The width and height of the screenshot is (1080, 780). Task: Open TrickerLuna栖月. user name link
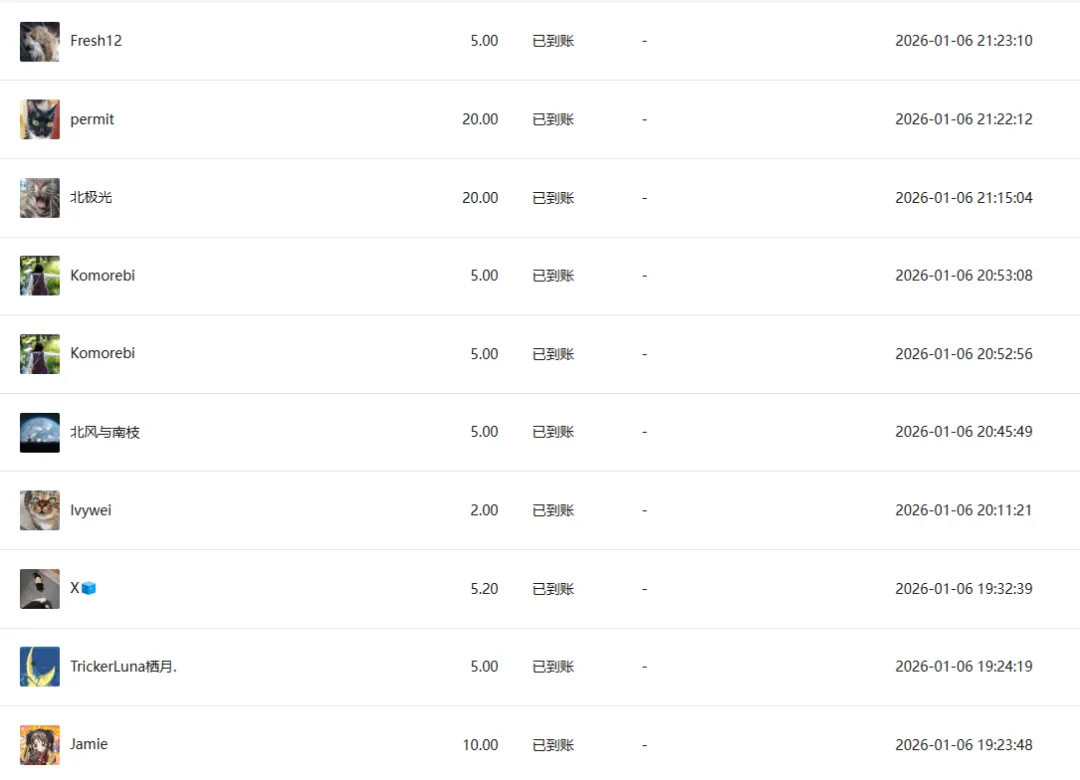tap(123, 666)
